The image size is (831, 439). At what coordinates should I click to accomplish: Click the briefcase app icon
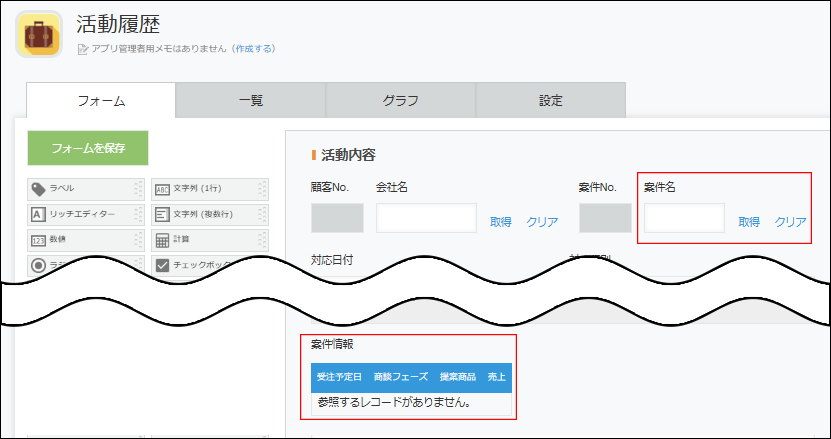[39, 34]
